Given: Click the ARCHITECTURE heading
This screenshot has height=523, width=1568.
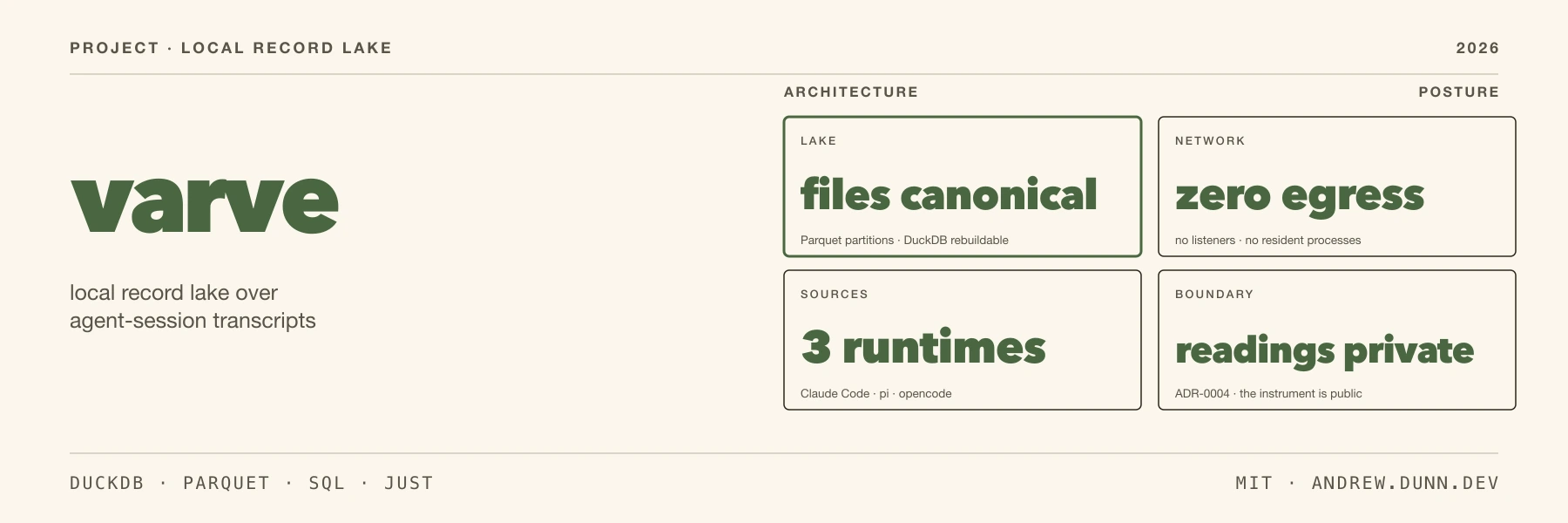Looking at the screenshot, I should pos(851,92).
